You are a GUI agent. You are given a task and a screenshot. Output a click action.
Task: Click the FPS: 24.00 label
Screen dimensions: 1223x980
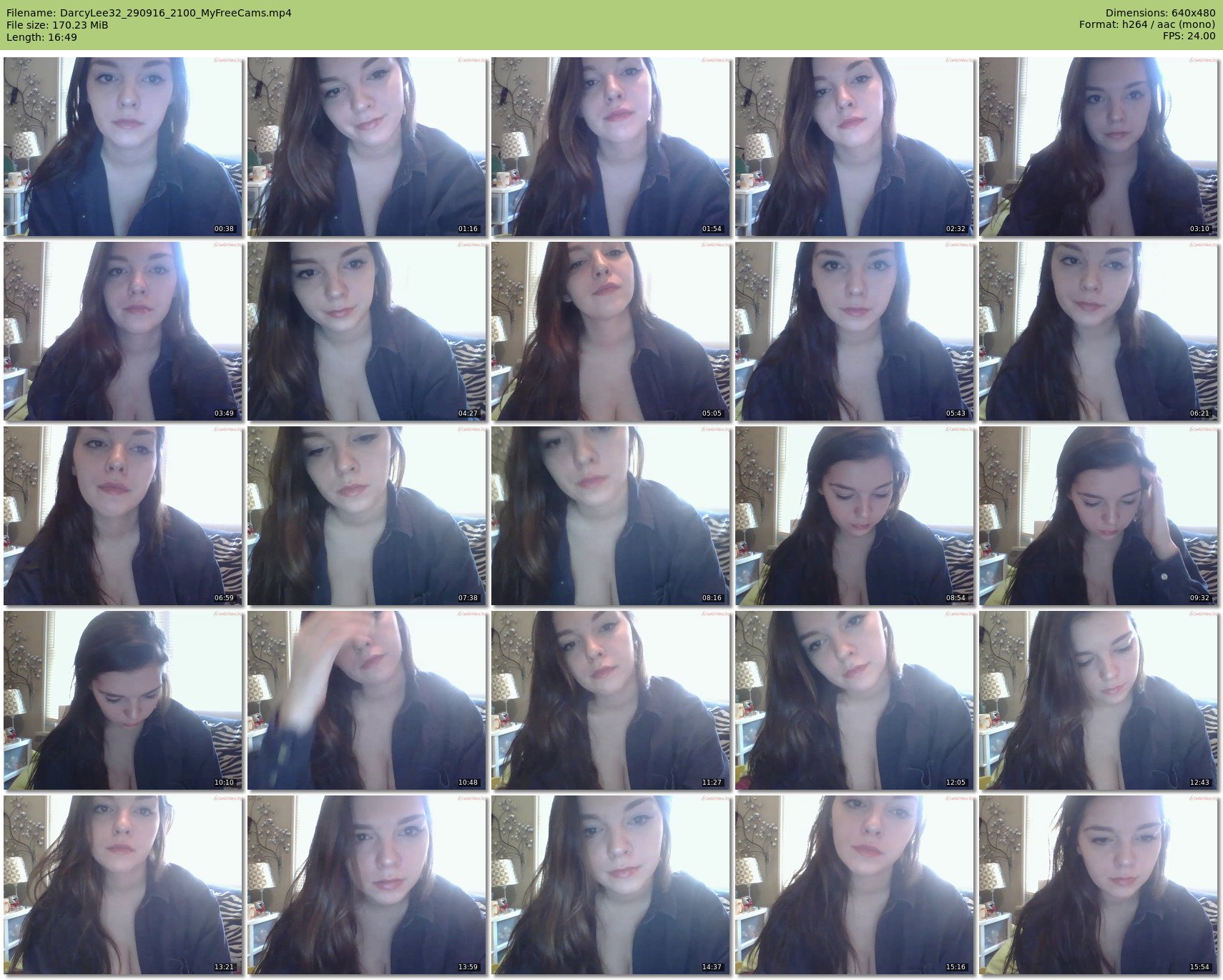tap(1189, 36)
